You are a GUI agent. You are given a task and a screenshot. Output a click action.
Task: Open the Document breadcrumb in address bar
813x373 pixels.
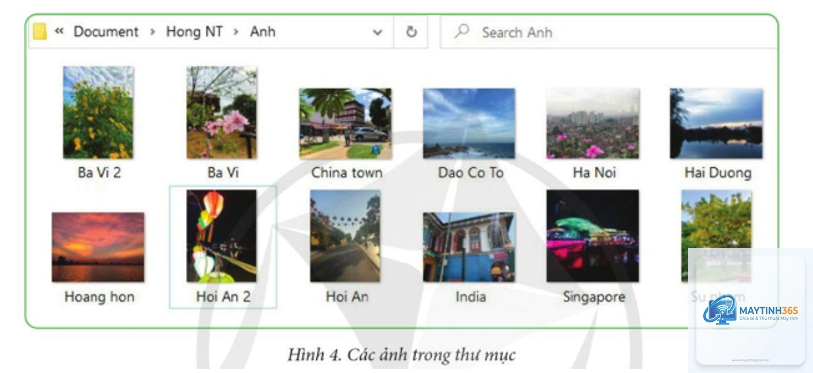[106, 32]
